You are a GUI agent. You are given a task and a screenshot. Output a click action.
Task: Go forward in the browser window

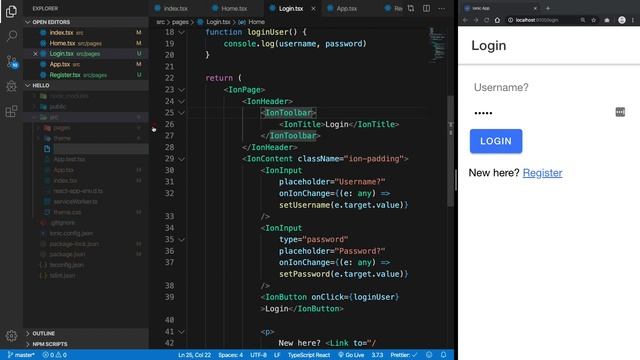(476, 20)
